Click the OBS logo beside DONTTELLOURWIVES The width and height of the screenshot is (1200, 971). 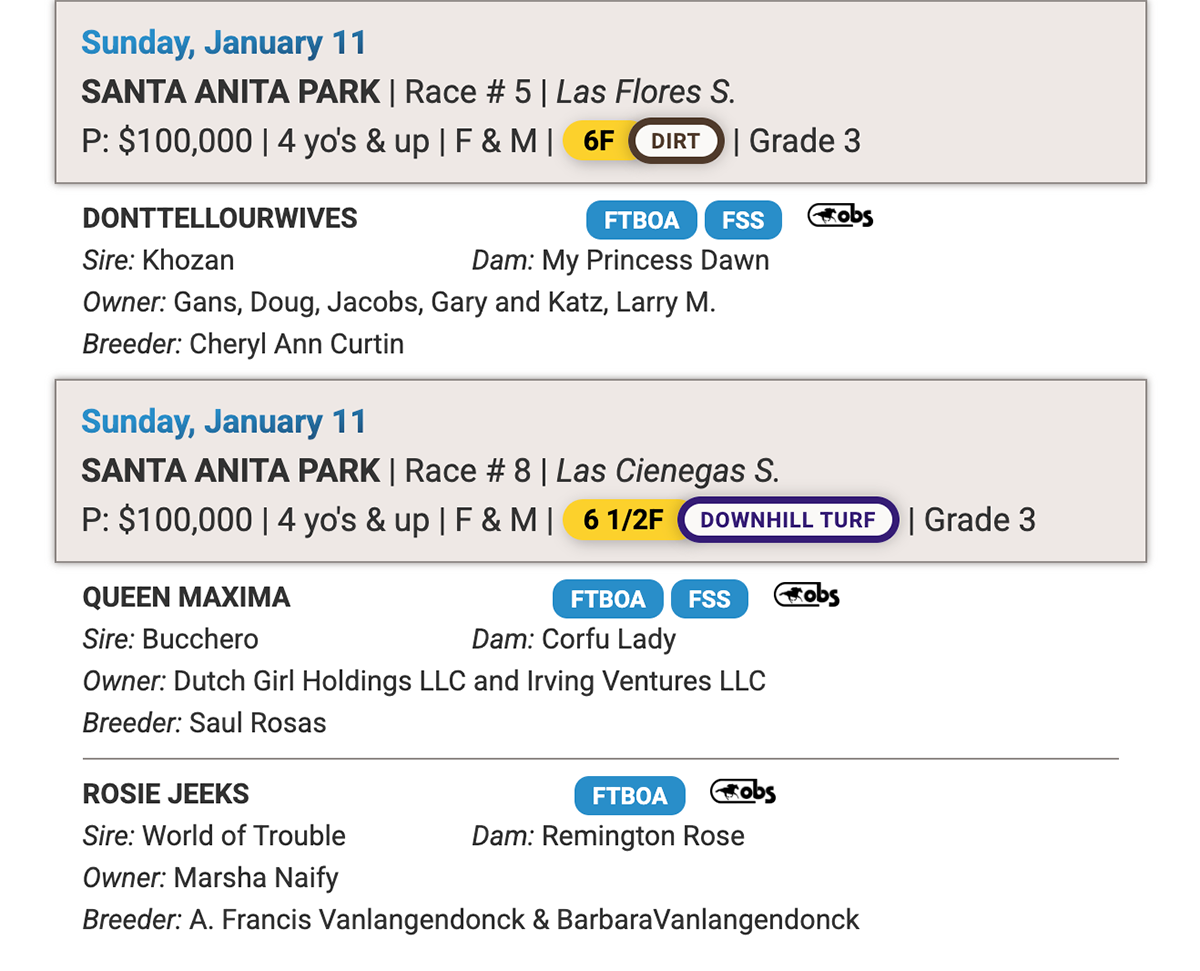840,216
